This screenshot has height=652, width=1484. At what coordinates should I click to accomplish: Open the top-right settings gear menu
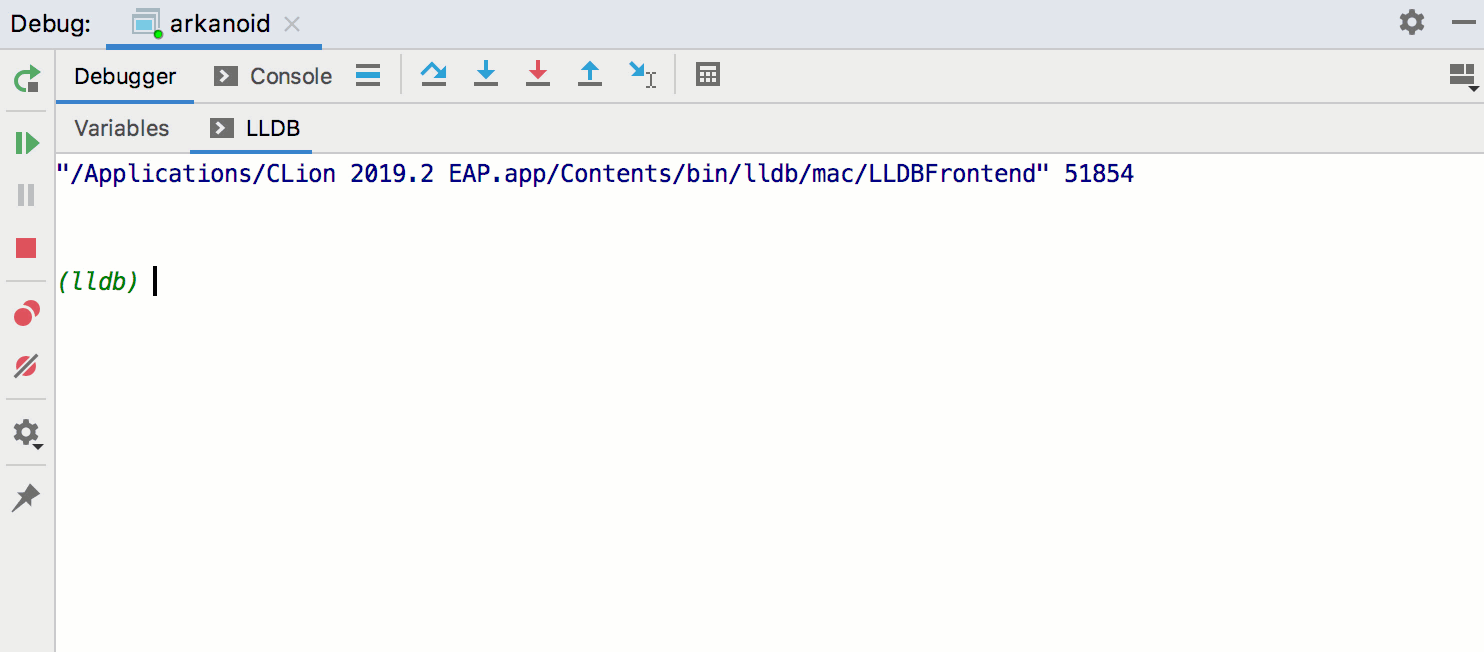[x=1413, y=22]
